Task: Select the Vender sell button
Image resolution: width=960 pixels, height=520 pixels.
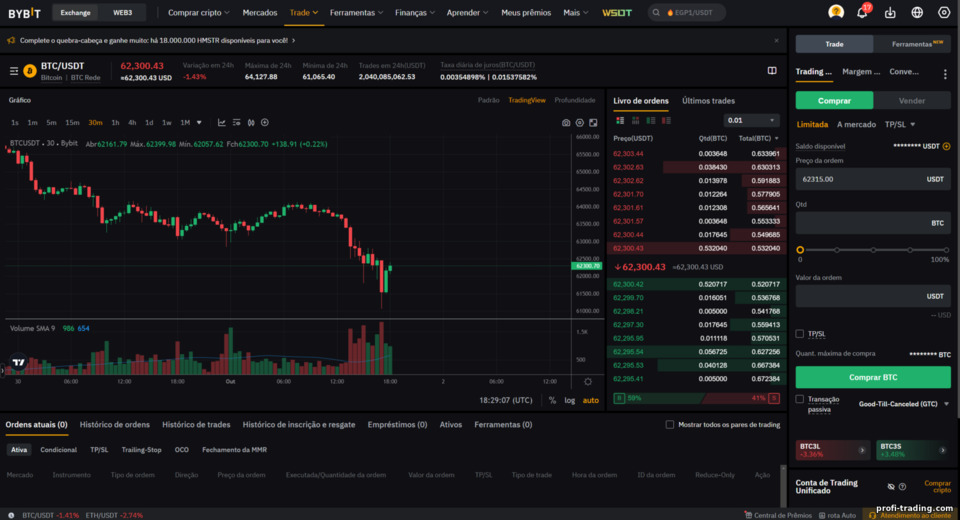Action: (x=912, y=100)
